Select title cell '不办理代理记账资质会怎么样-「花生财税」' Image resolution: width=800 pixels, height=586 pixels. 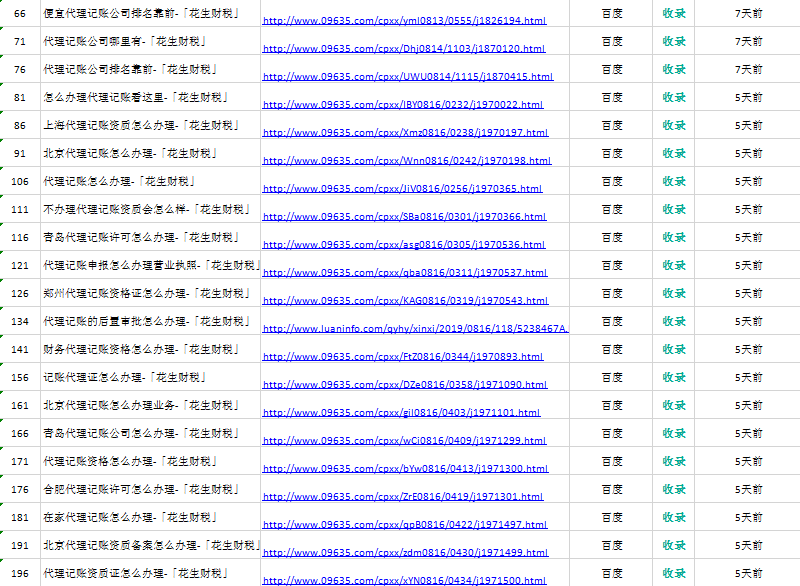(x=151, y=210)
